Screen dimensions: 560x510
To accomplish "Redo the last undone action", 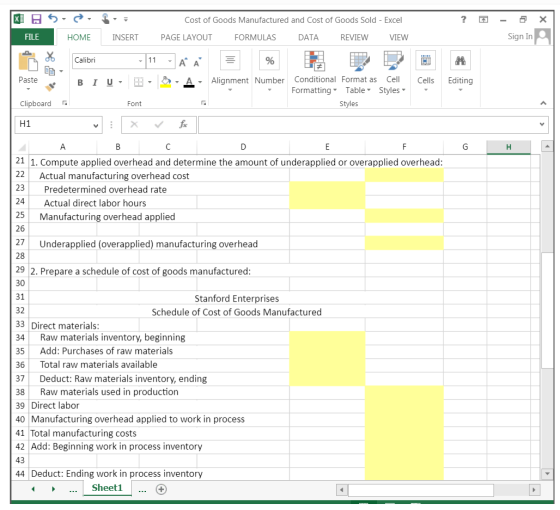I will [78, 18].
